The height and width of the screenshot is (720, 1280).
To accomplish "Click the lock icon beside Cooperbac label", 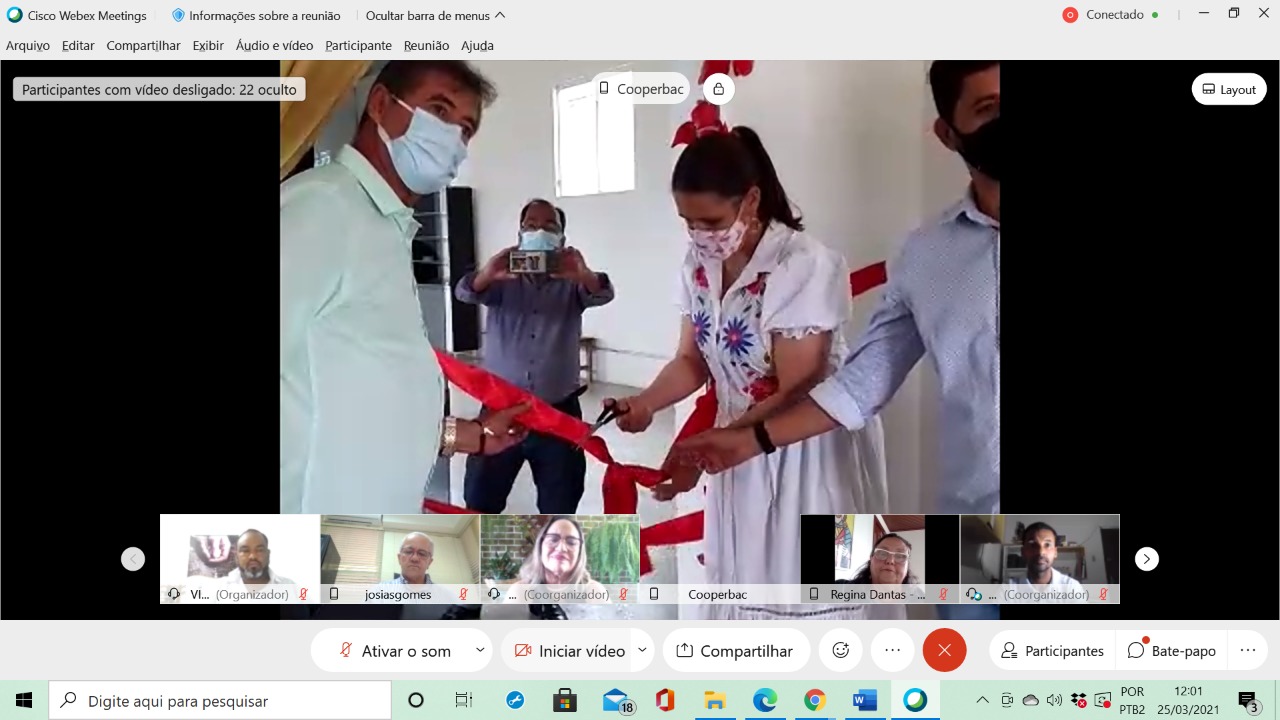I will click(x=718, y=89).
